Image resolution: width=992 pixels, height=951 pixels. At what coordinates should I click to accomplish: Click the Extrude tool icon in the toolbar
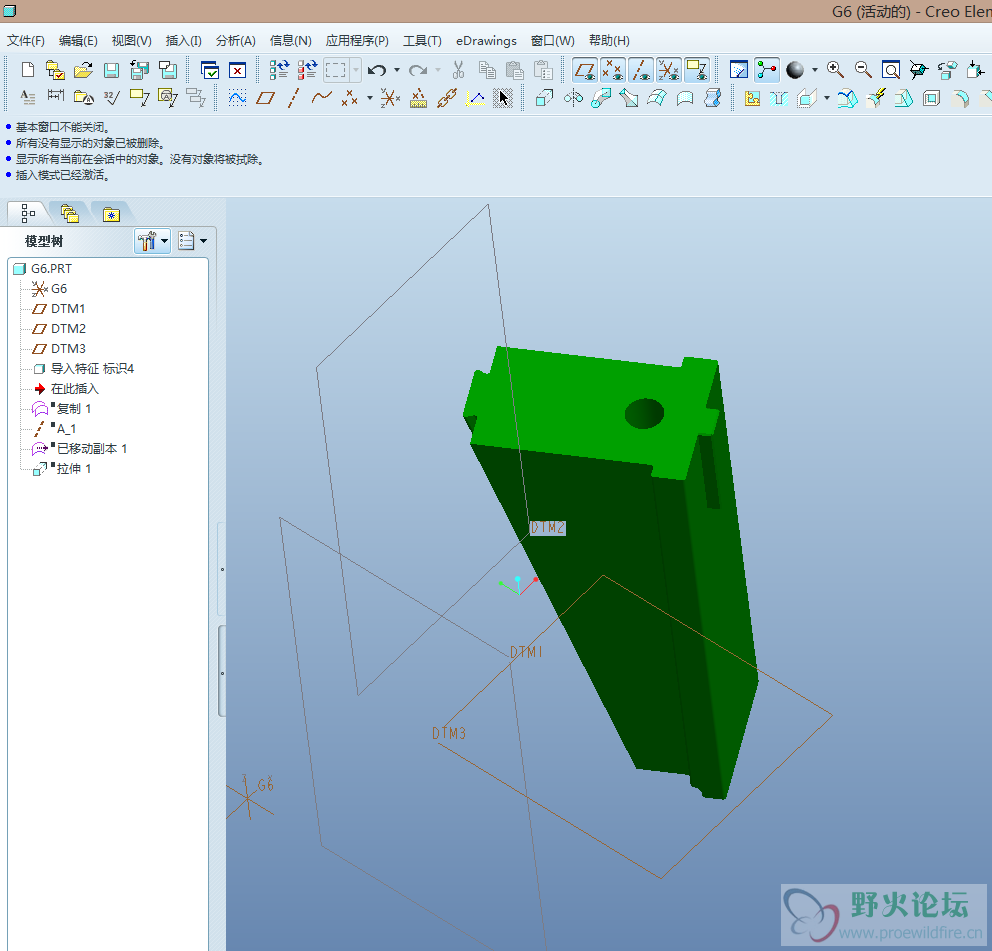tap(545, 98)
